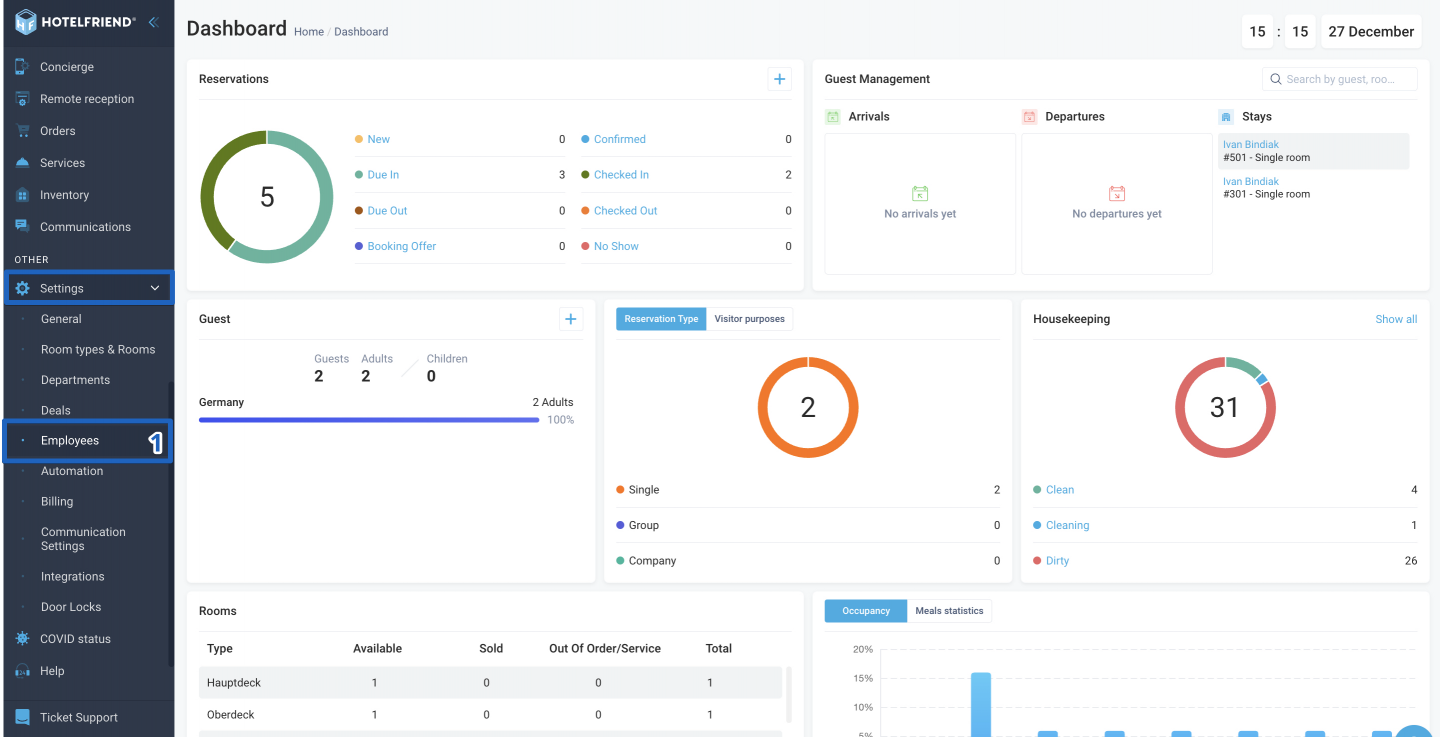Click Show all in Housekeeping
Image resolution: width=1440 pixels, height=737 pixels.
pyautogui.click(x=1396, y=319)
